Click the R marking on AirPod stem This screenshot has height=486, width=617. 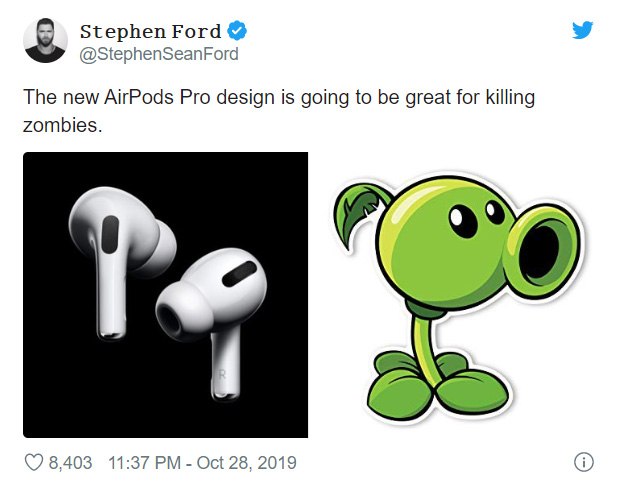222,374
